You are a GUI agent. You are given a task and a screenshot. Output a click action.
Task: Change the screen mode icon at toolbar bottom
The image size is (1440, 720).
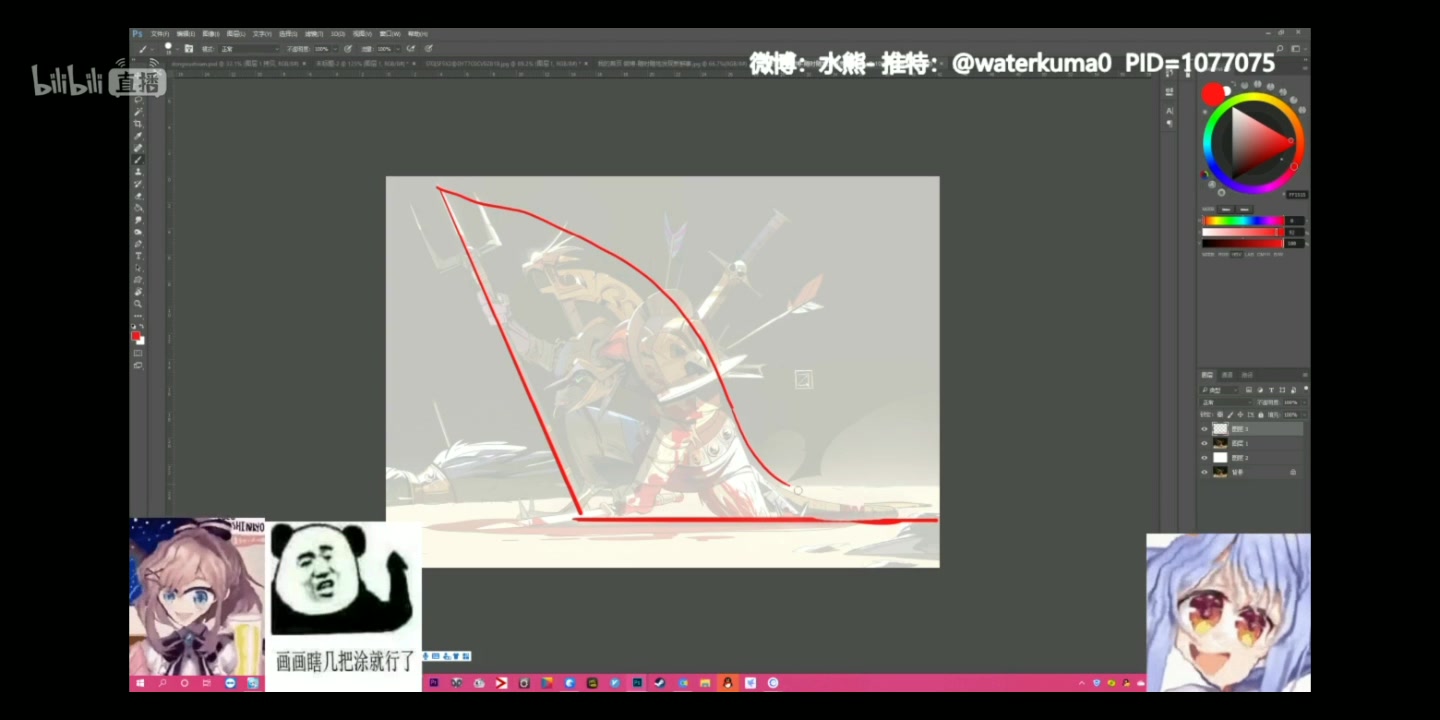pyautogui.click(x=138, y=364)
